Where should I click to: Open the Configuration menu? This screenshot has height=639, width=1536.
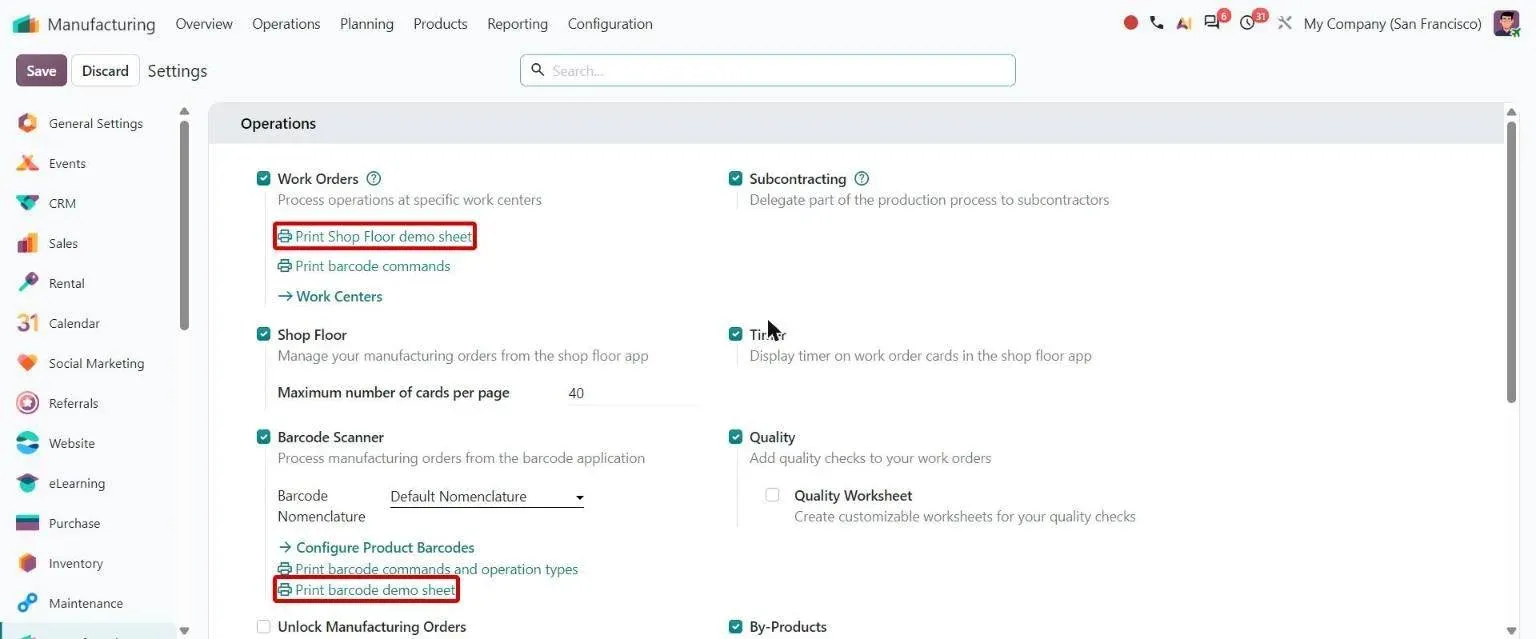click(x=610, y=23)
